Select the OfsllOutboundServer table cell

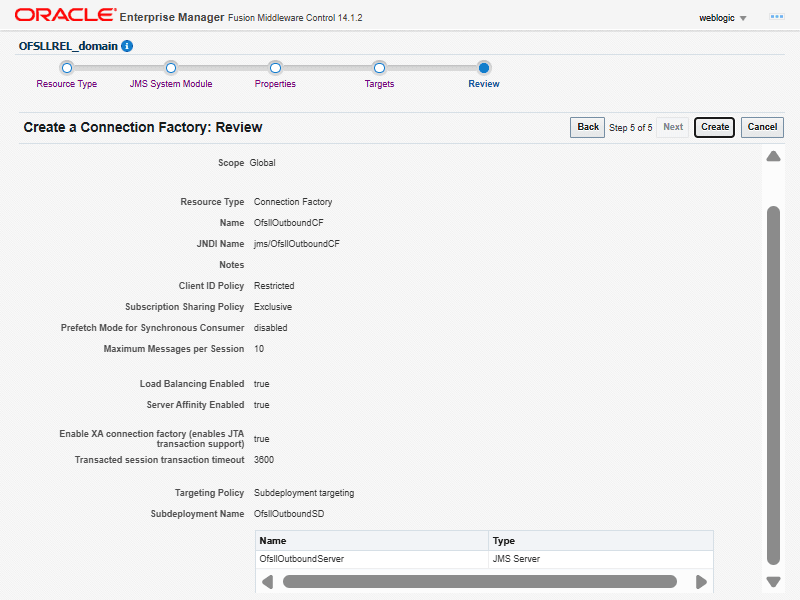(371, 559)
